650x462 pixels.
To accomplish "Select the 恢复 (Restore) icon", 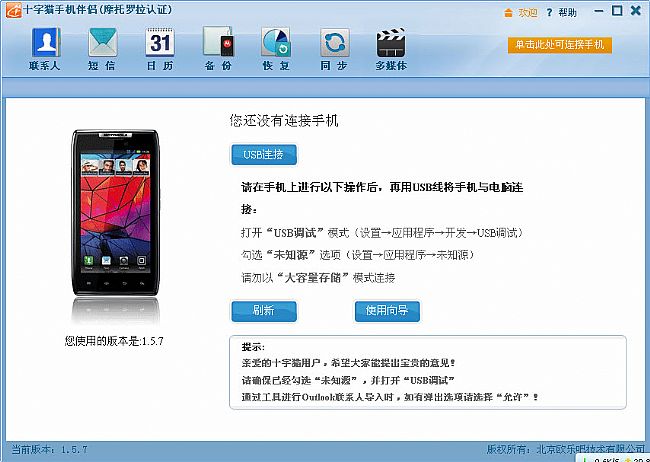I will coord(276,49).
